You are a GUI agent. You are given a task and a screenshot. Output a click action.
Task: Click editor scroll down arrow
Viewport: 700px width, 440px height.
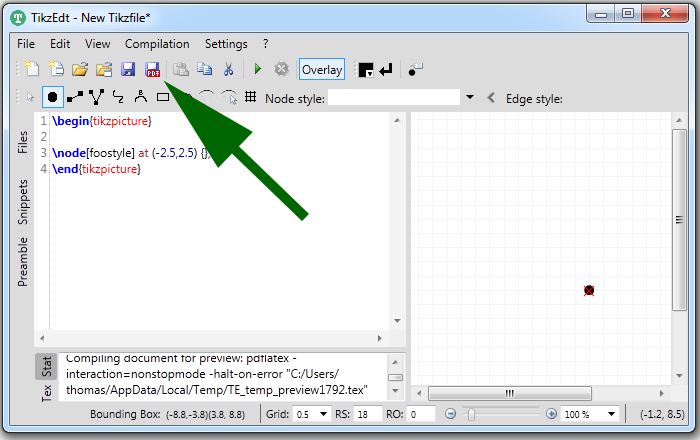click(397, 321)
